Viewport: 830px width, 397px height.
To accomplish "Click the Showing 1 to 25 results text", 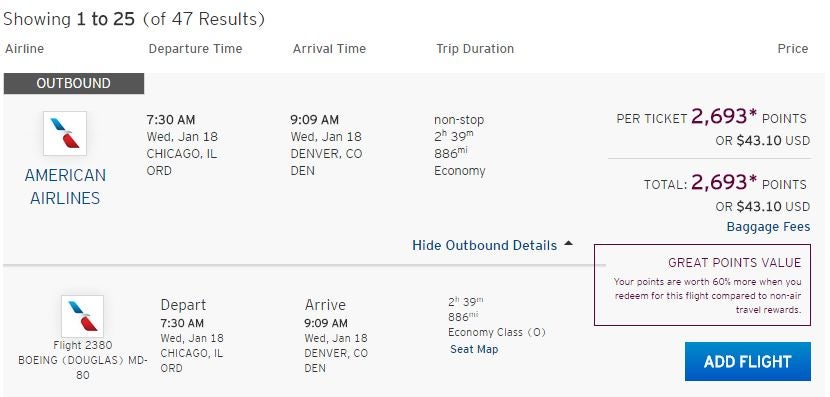I will pos(133,20).
